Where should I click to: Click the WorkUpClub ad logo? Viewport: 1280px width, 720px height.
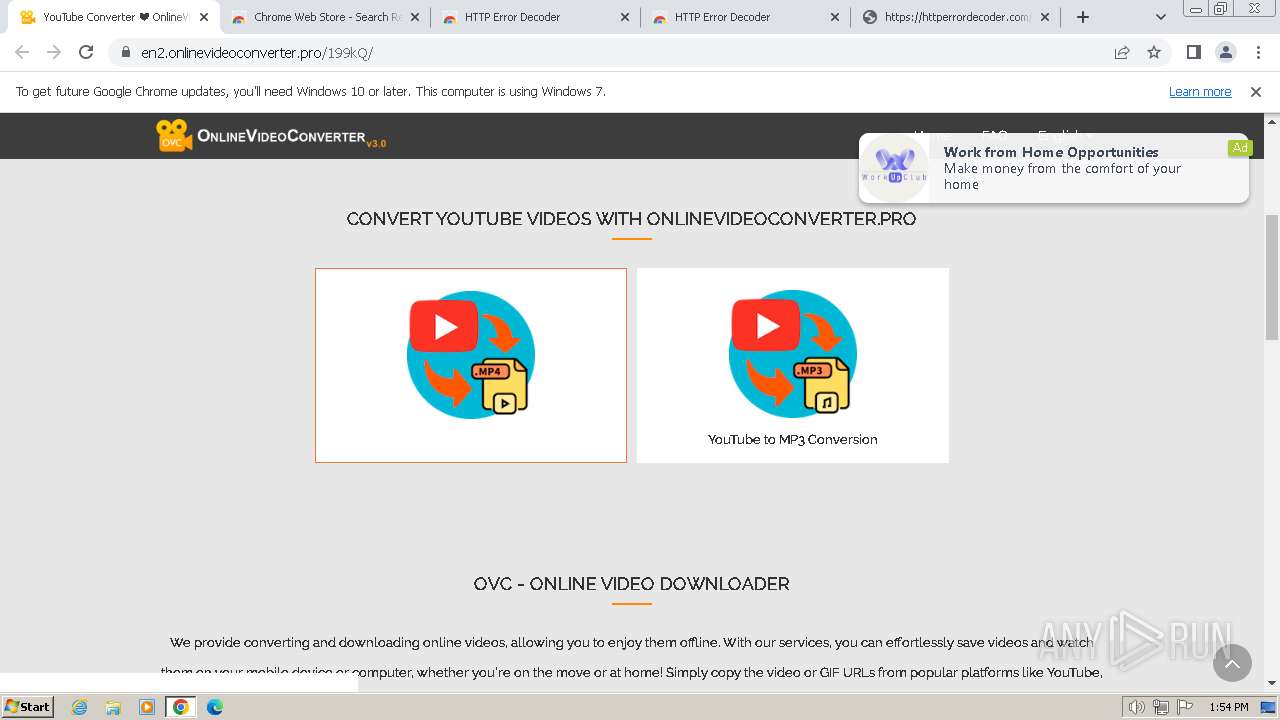click(895, 167)
